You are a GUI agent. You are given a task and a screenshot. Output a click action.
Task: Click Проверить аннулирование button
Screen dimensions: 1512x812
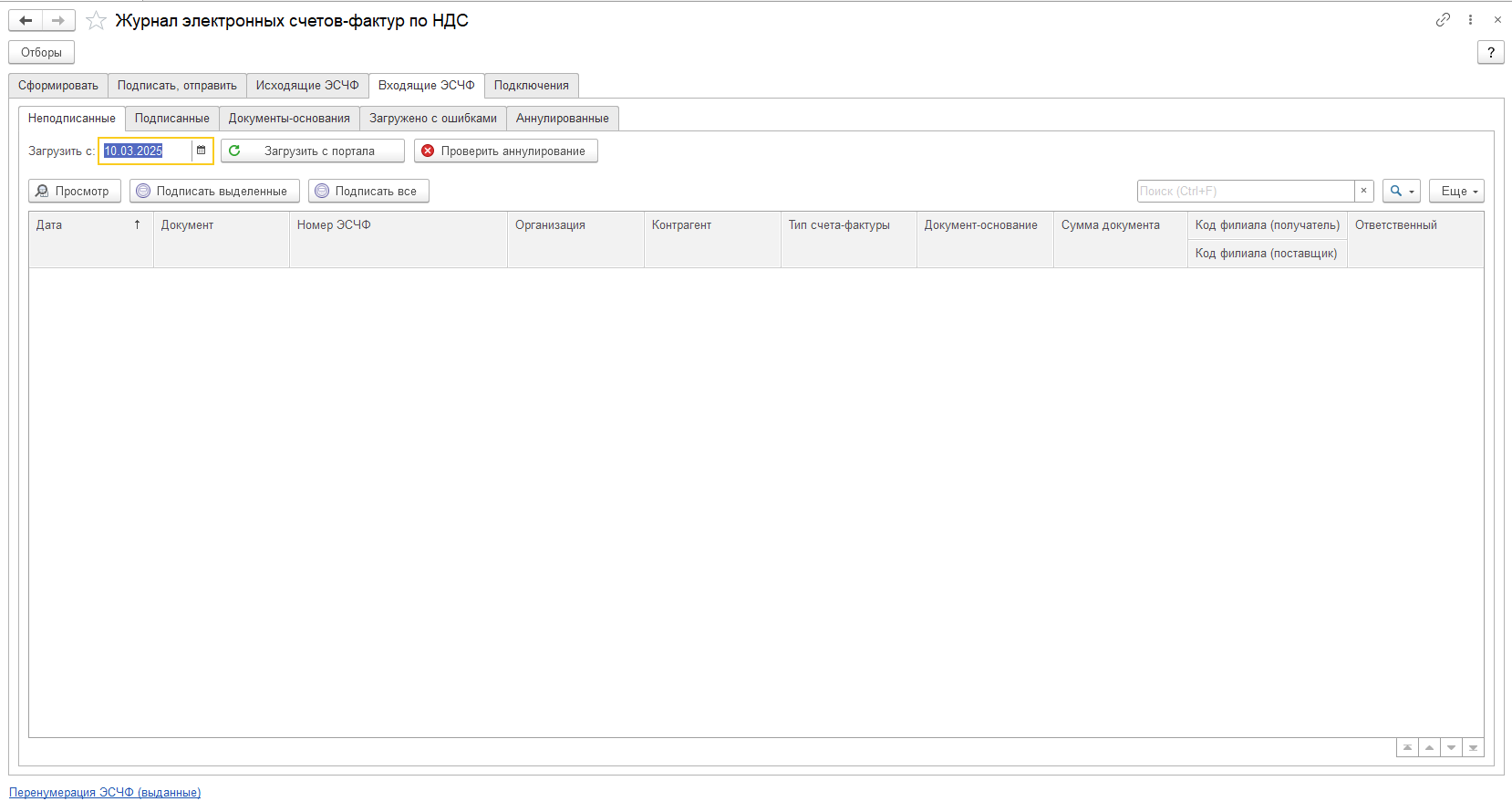click(x=505, y=151)
